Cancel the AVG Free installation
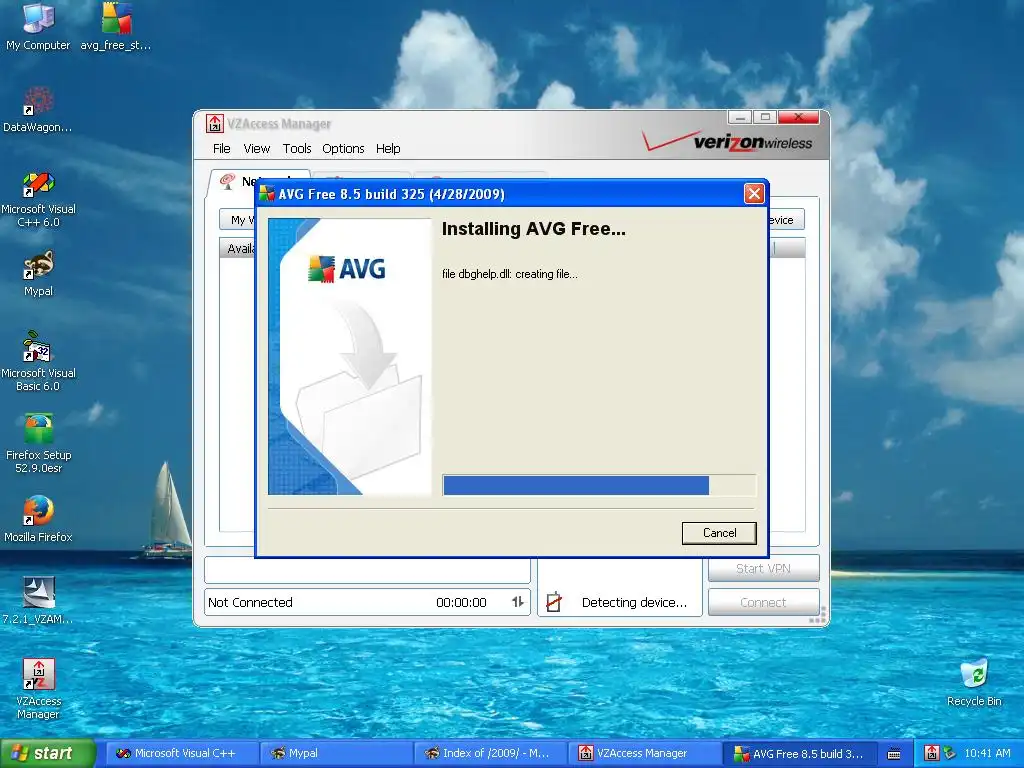 click(x=719, y=533)
